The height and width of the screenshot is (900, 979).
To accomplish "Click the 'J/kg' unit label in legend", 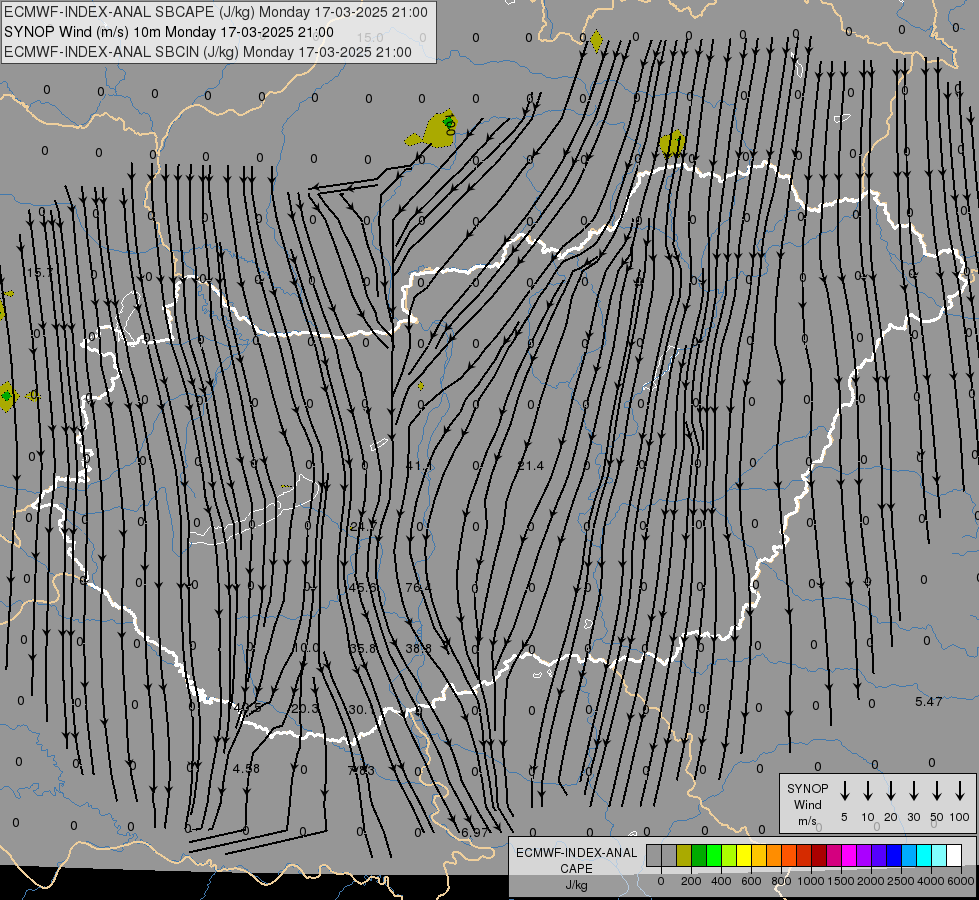I will [x=576, y=885].
